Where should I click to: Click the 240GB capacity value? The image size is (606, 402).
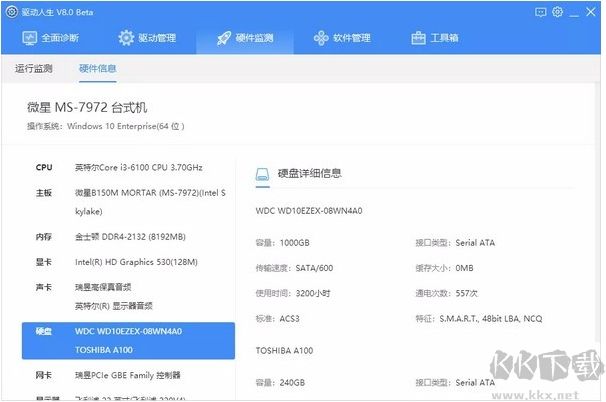(x=292, y=383)
